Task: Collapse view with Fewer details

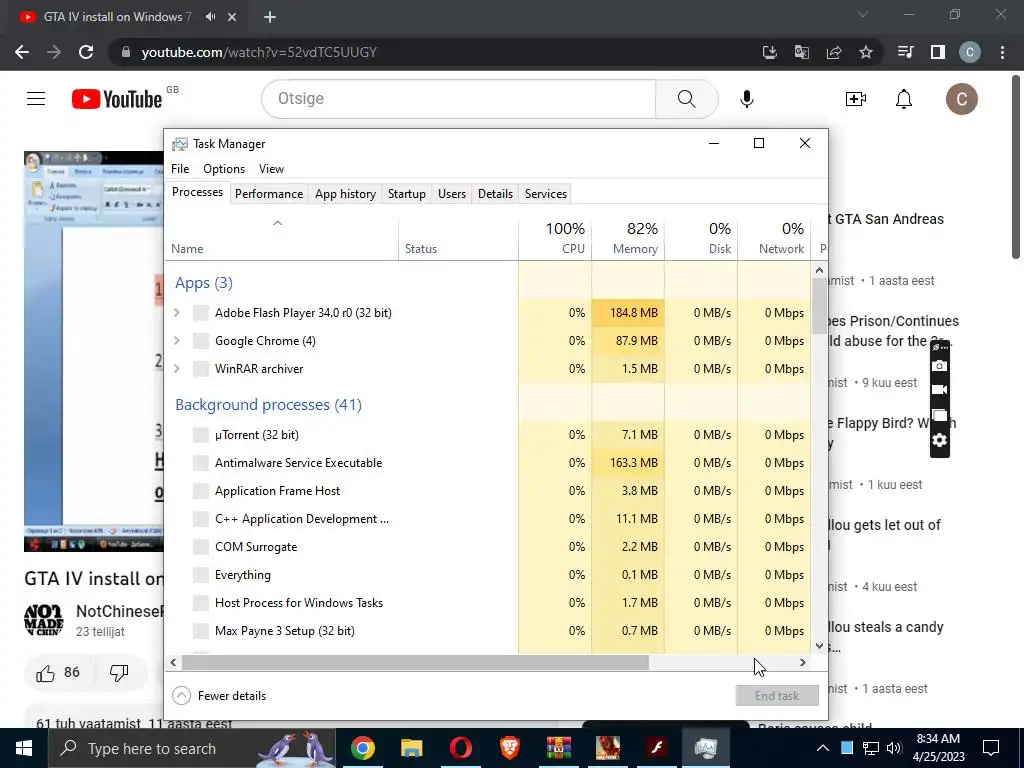Action: 219,696
